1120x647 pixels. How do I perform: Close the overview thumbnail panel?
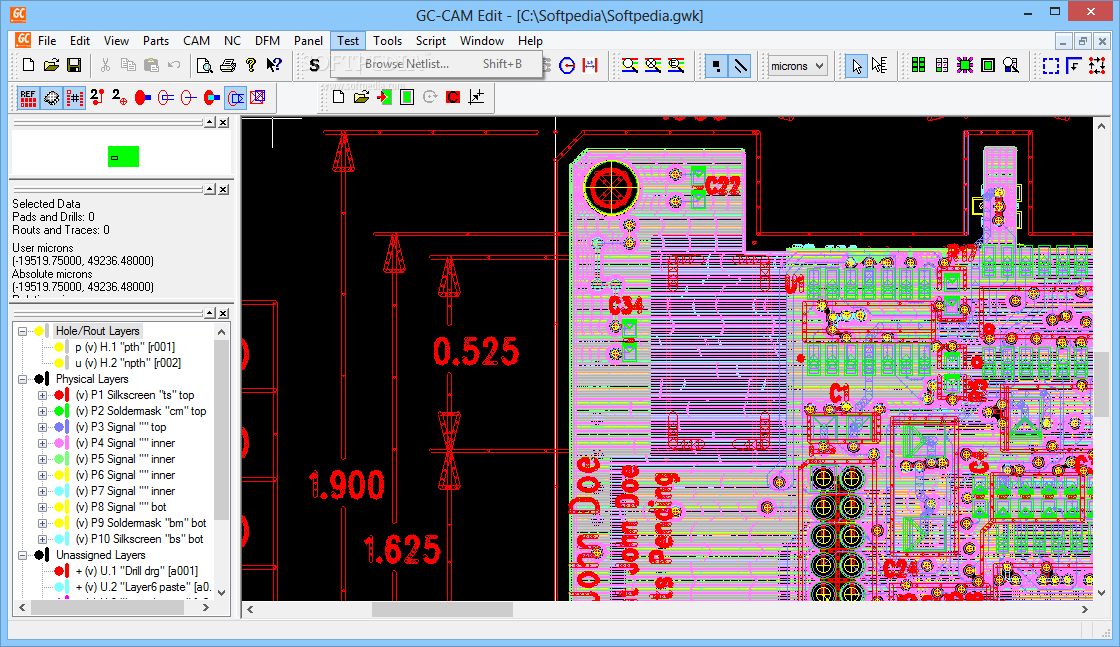click(224, 123)
